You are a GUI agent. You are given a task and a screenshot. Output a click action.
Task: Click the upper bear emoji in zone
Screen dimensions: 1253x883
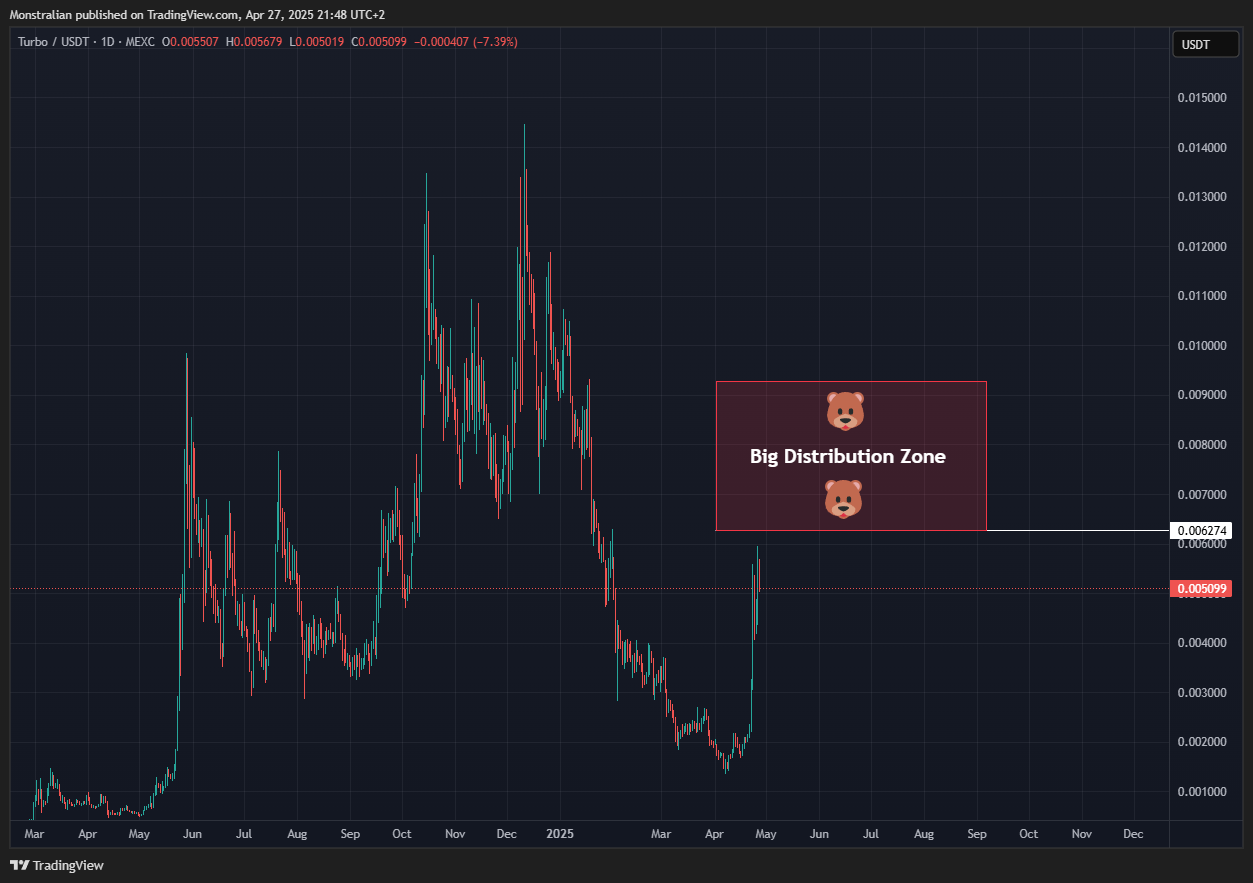[845, 411]
